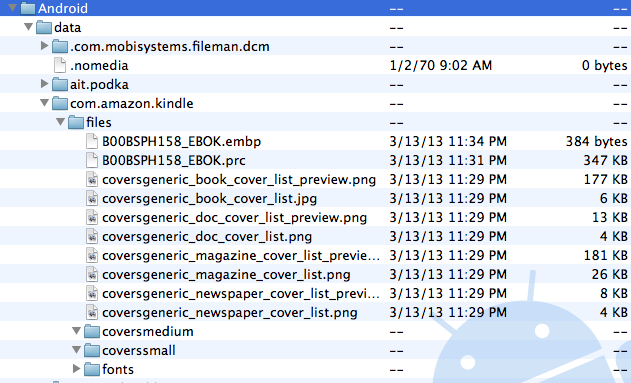Click the 347 KB size value
Image resolution: width=631 pixels, height=383 pixels.
[x=606, y=160]
